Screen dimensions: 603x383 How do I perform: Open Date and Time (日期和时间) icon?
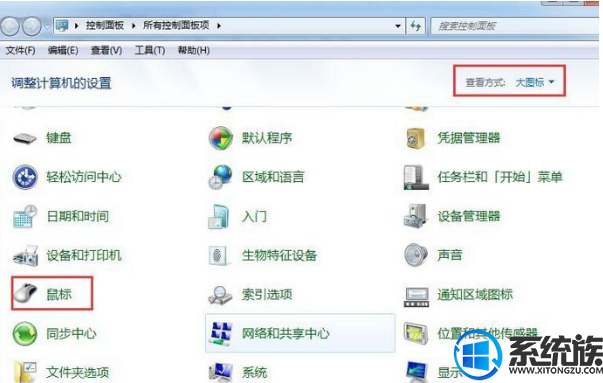pos(25,216)
